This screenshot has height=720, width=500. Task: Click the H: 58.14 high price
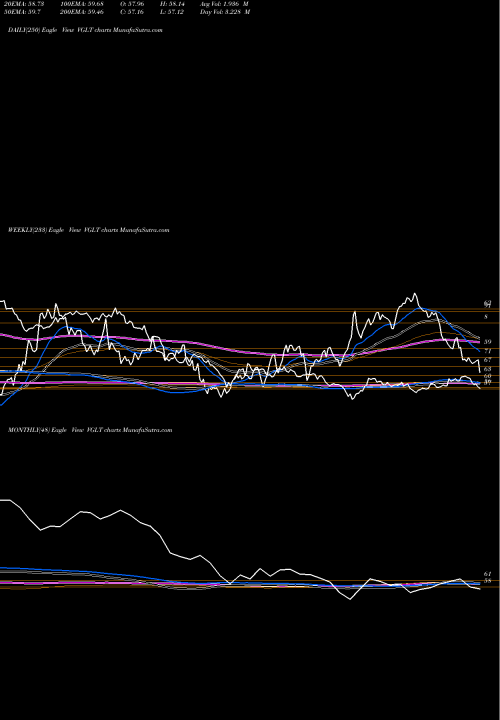click(171, 4)
